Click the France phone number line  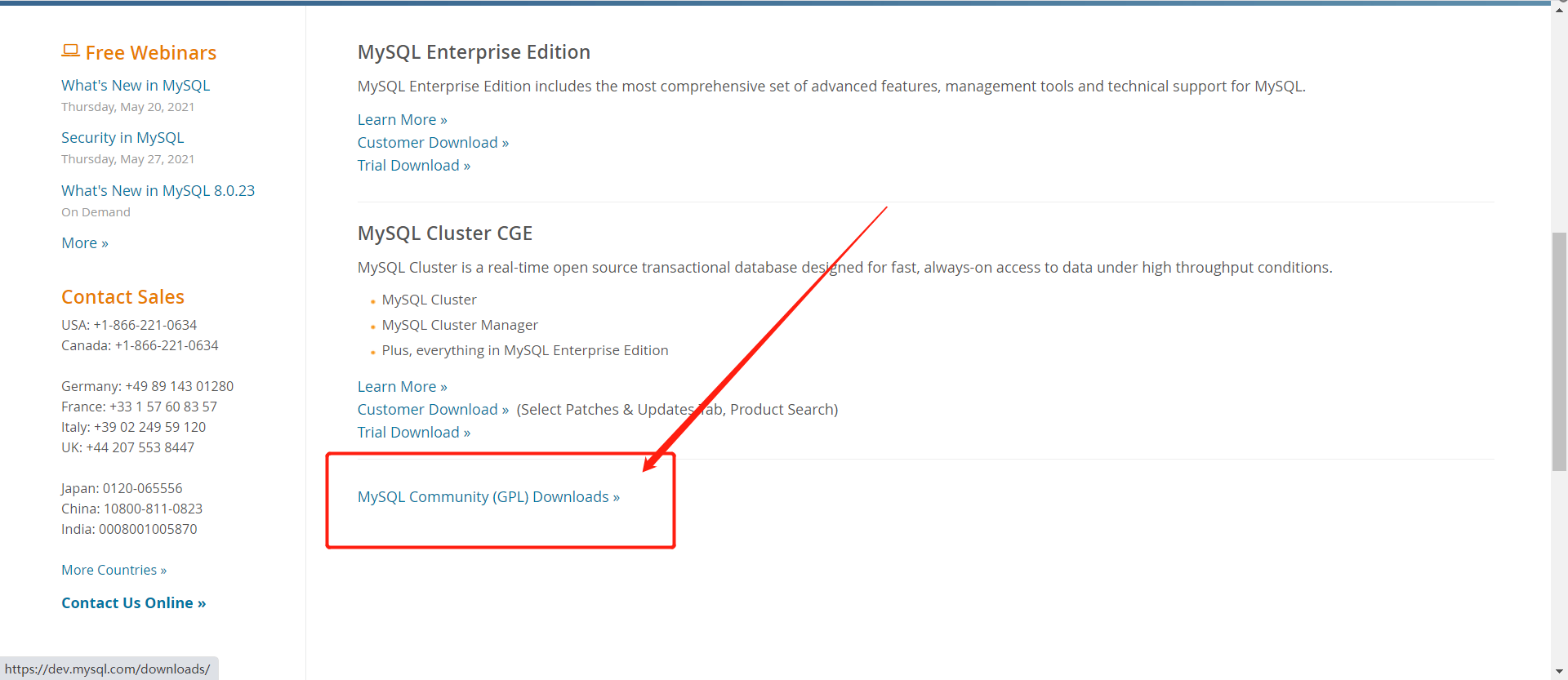tap(139, 407)
